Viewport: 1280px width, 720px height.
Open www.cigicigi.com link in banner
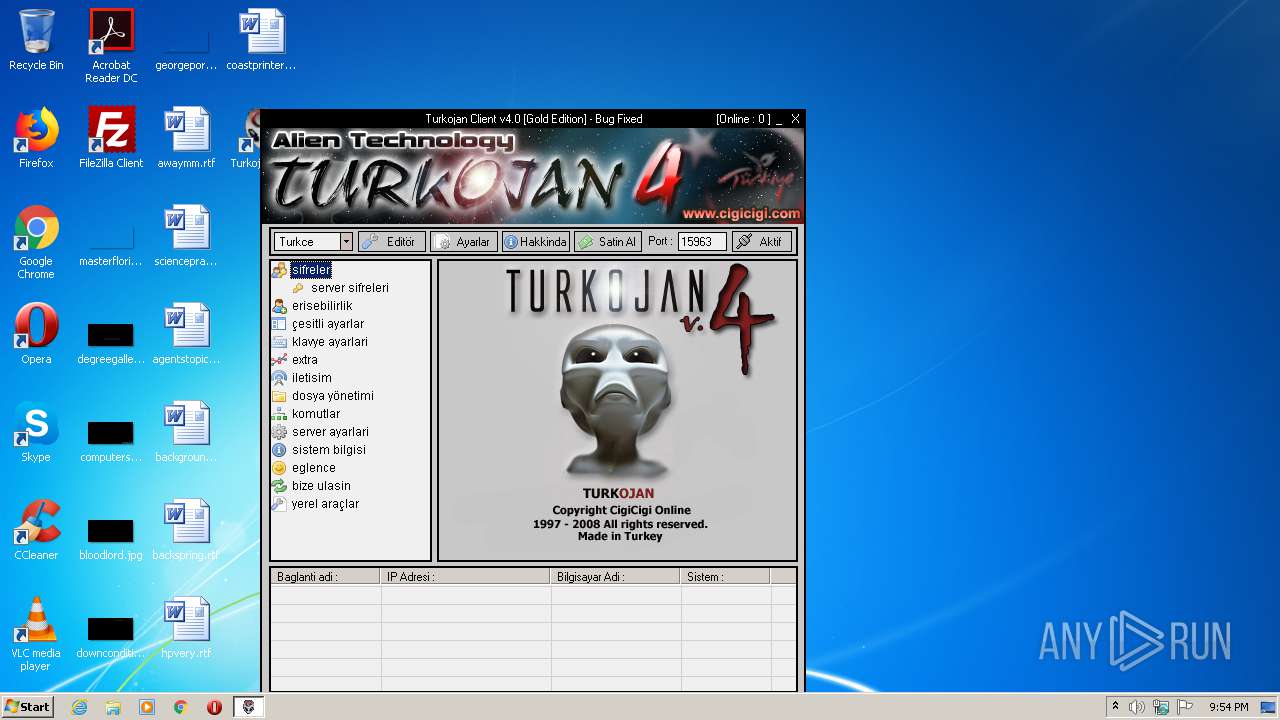pyautogui.click(x=741, y=213)
